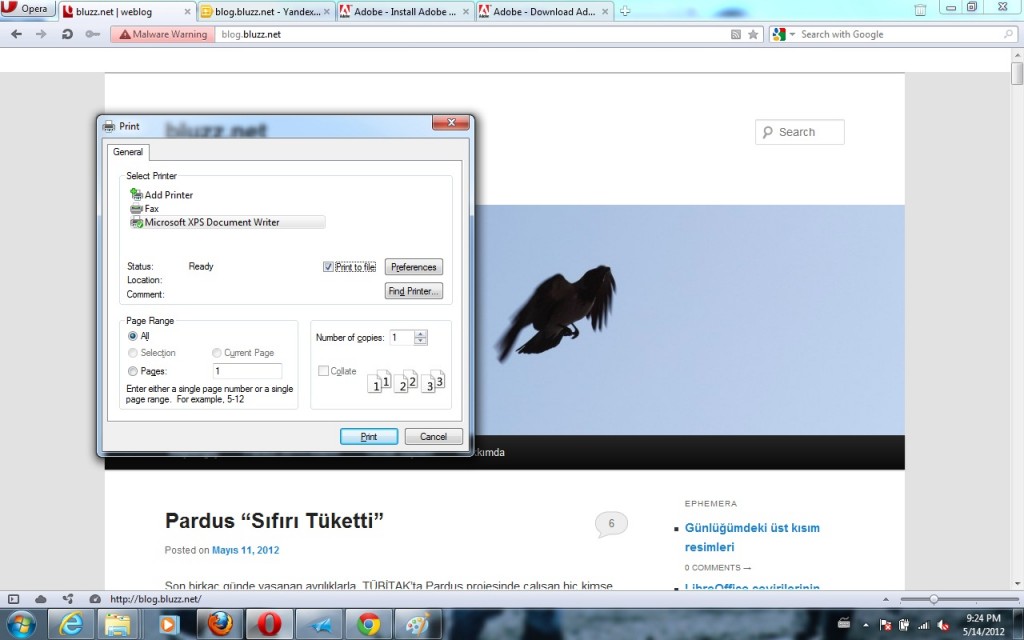Screen dimensions: 1024x640
Task: Click the Pages number input field
Action: pos(248,371)
